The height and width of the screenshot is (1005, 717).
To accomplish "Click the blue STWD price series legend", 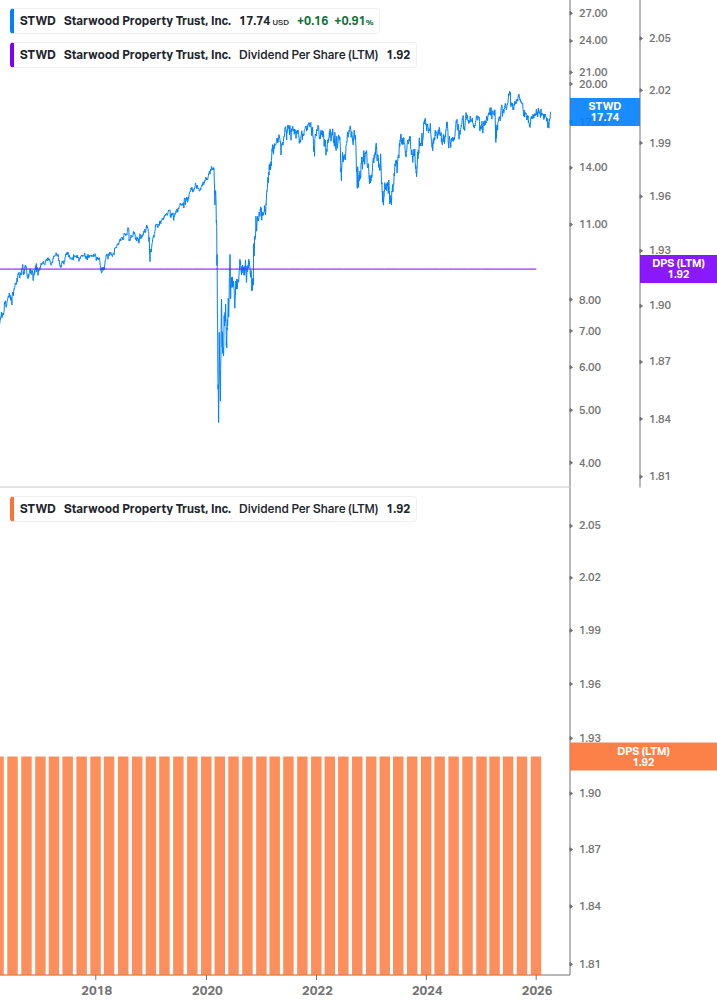I will [x=195, y=21].
